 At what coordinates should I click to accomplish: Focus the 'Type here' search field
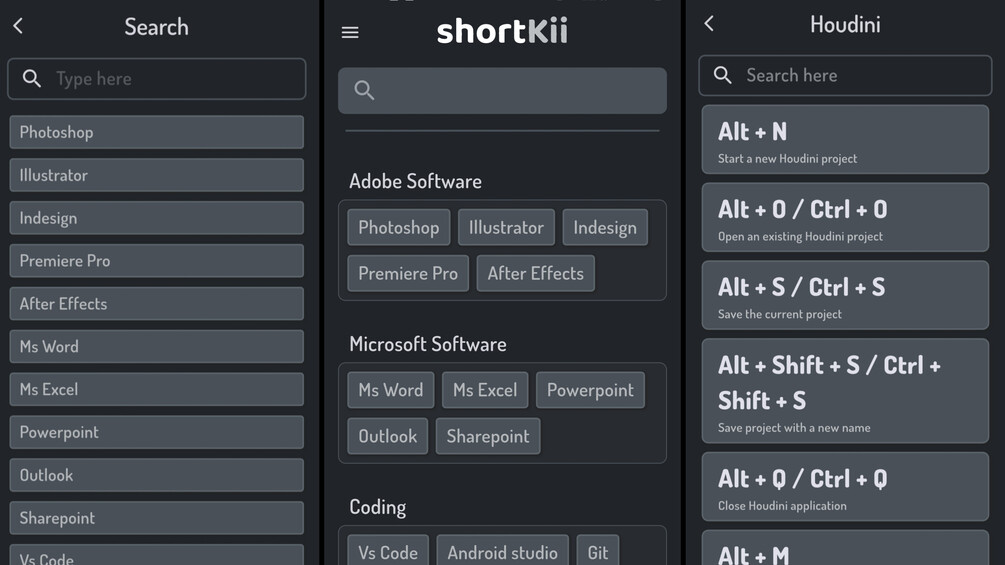170,79
